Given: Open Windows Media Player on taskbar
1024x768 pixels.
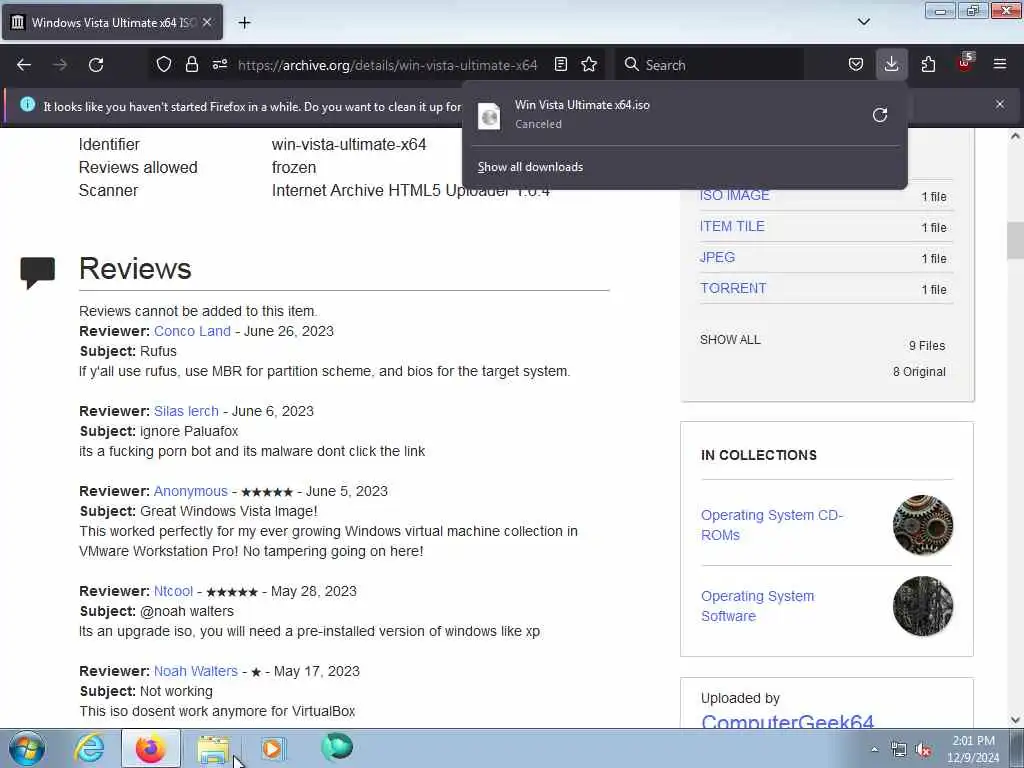Looking at the screenshot, I should (273, 748).
